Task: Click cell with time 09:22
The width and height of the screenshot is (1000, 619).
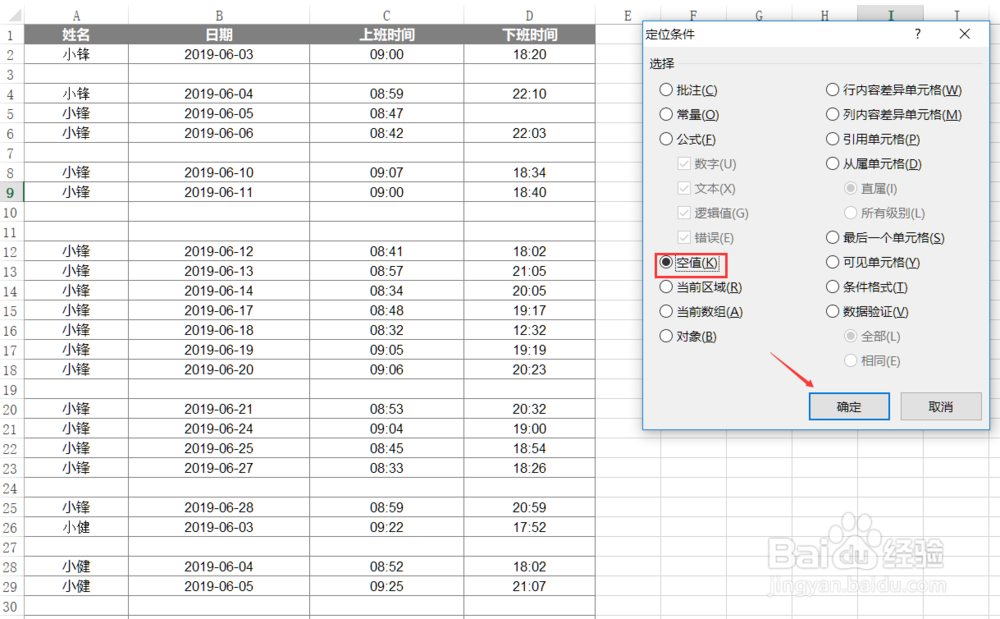Action: [386, 527]
